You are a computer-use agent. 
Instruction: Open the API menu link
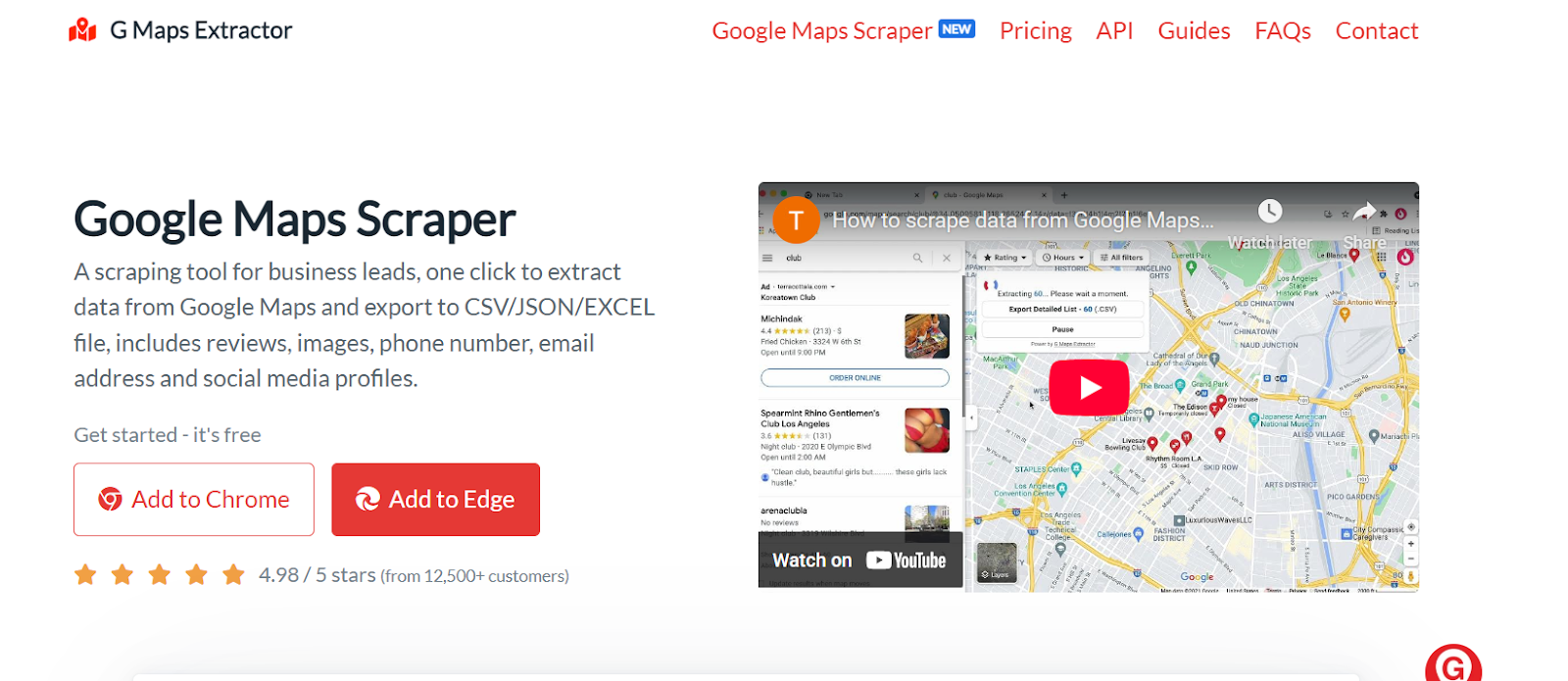coord(1114,31)
